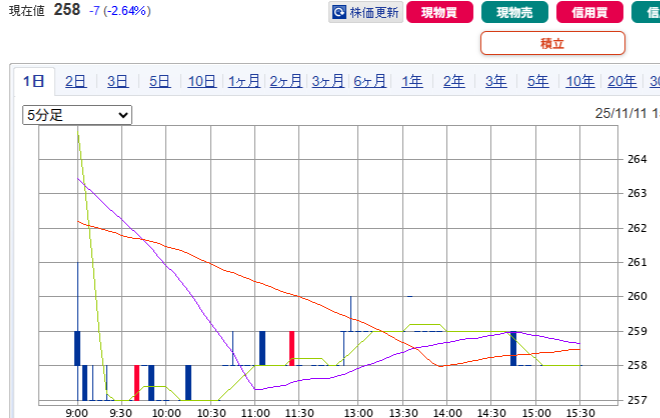Select the 5日 period tab
Image resolution: width=660 pixels, height=418 pixels.
pyautogui.click(x=160, y=82)
